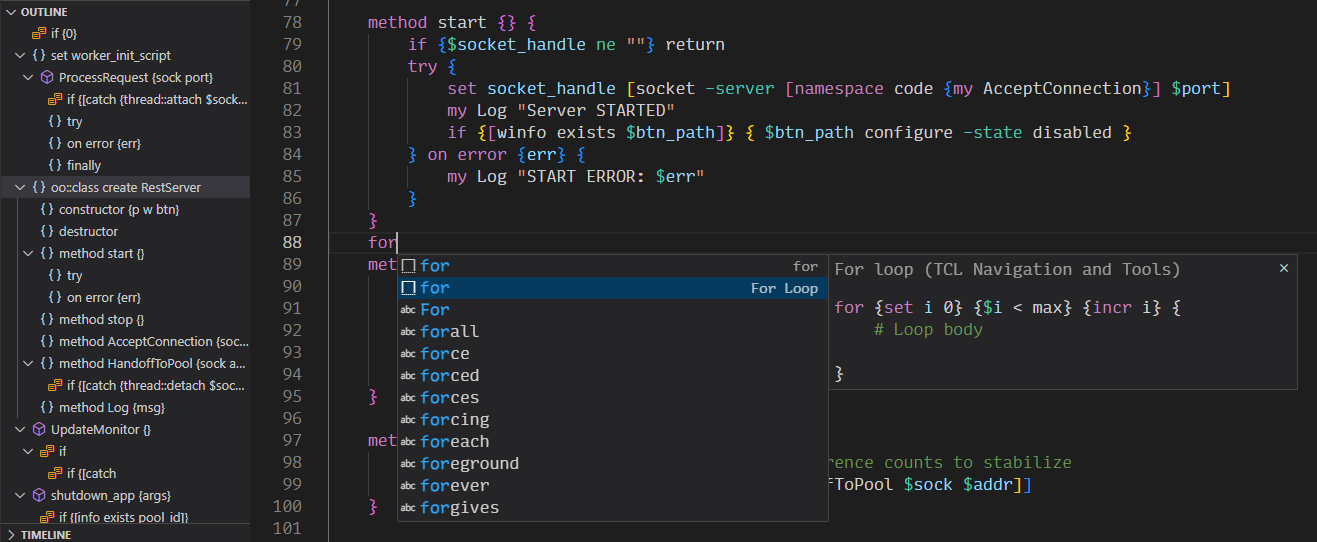Click the abc icon beside "forever"
1317x542 pixels.
click(x=408, y=486)
